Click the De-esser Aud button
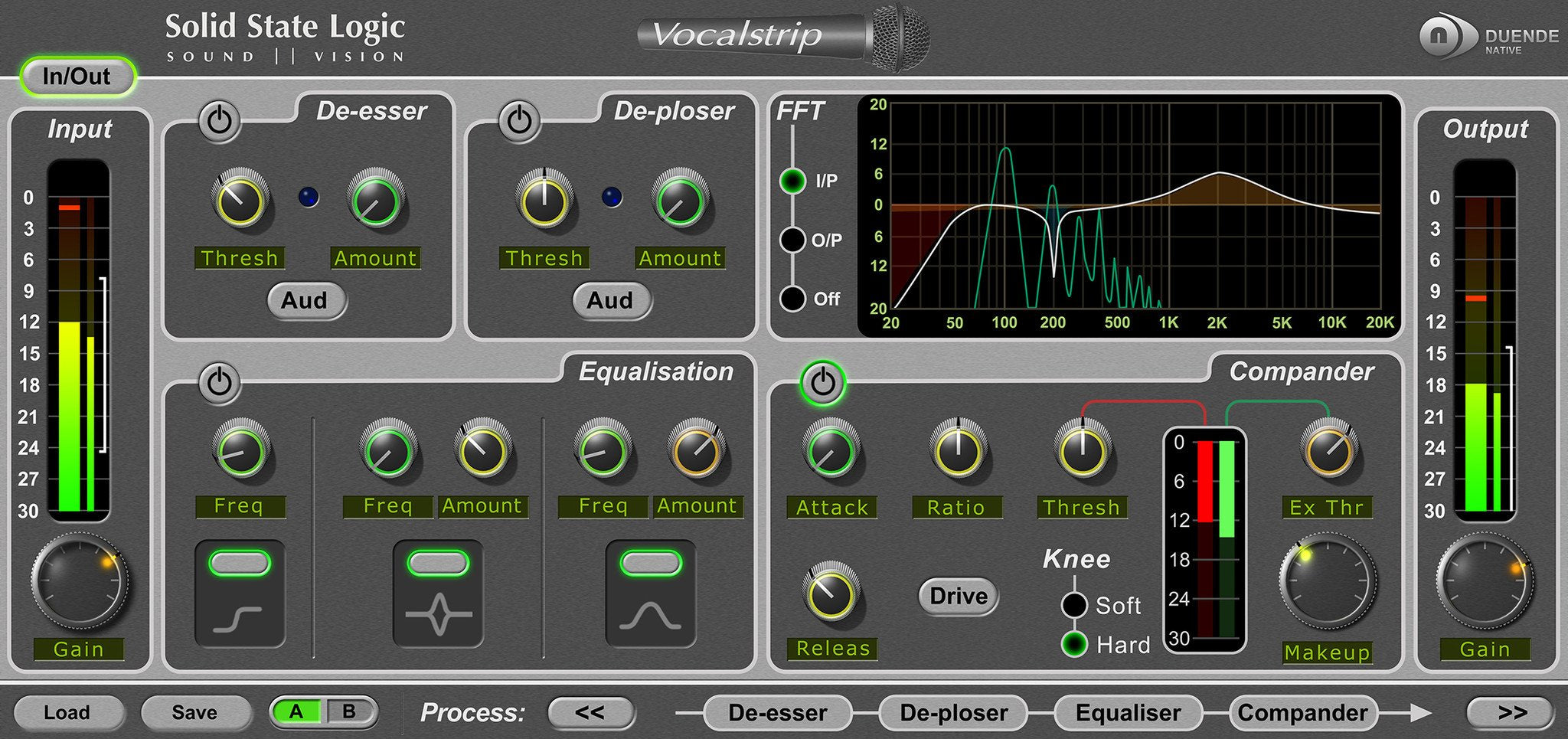This screenshot has height=739, width=1568. pos(306,300)
